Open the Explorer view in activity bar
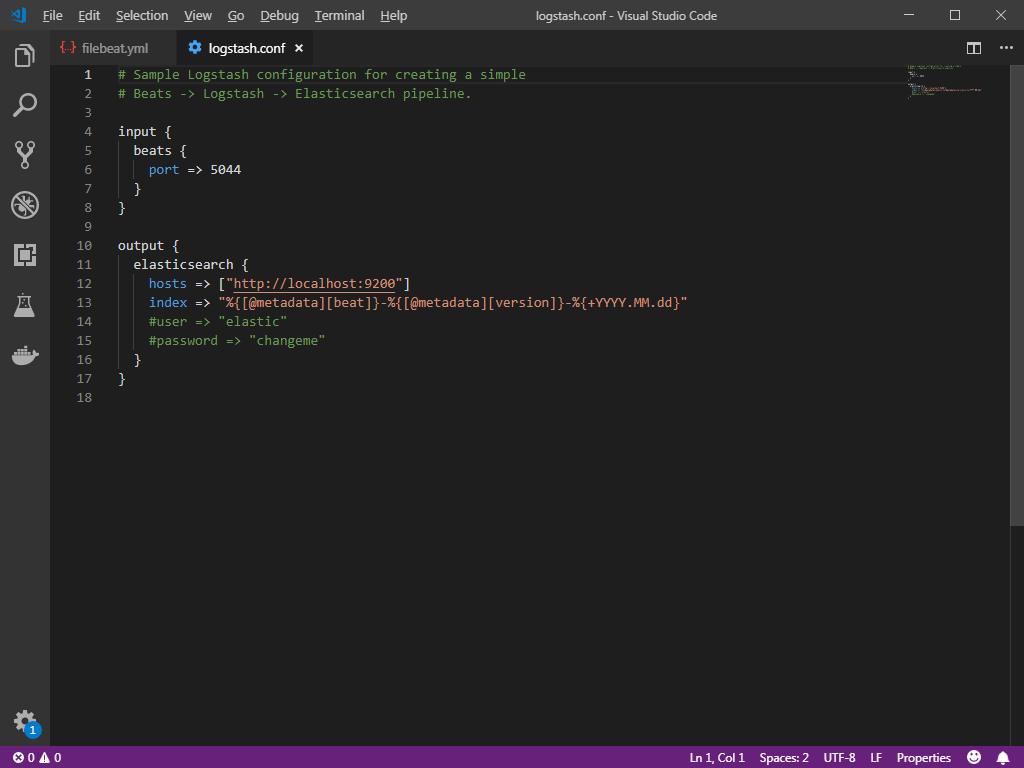Screen dimensions: 1024x768 click(25, 56)
